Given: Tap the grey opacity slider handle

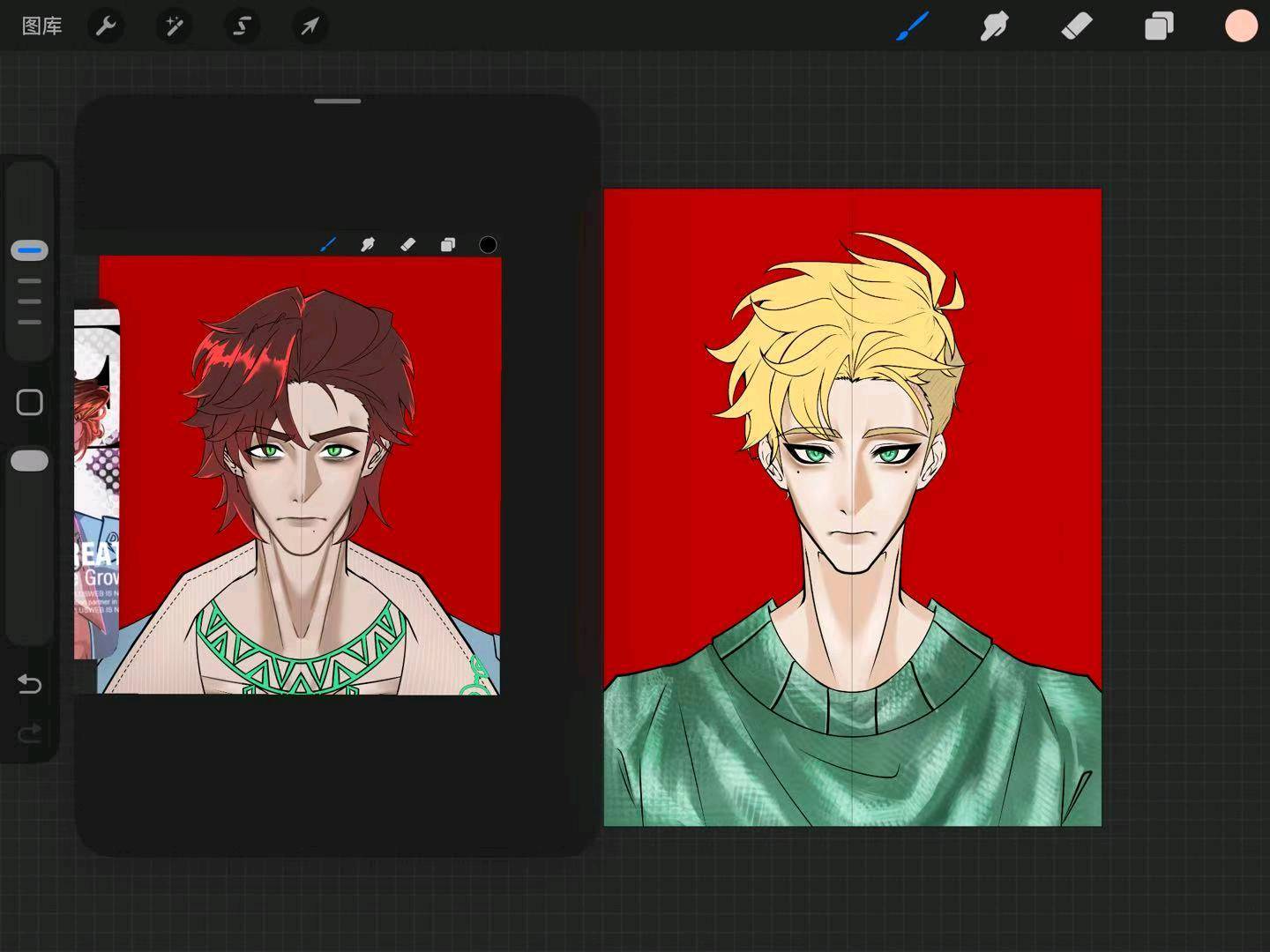Looking at the screenshot, I should point(30,461).
